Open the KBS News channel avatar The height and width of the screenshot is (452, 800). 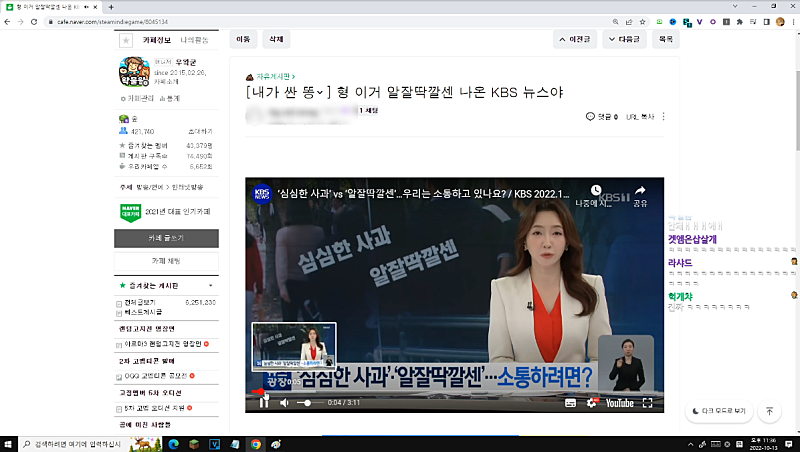click(262, 194)
